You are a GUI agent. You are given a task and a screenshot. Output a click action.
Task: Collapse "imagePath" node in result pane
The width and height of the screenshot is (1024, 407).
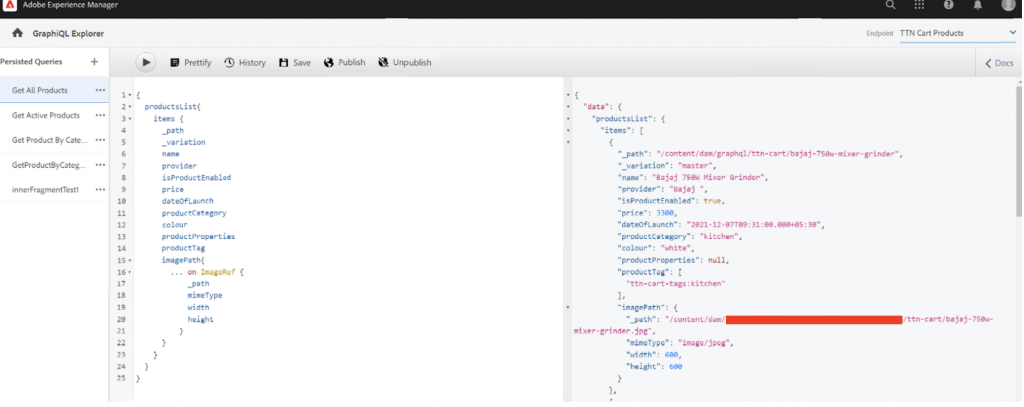(568, 307)
